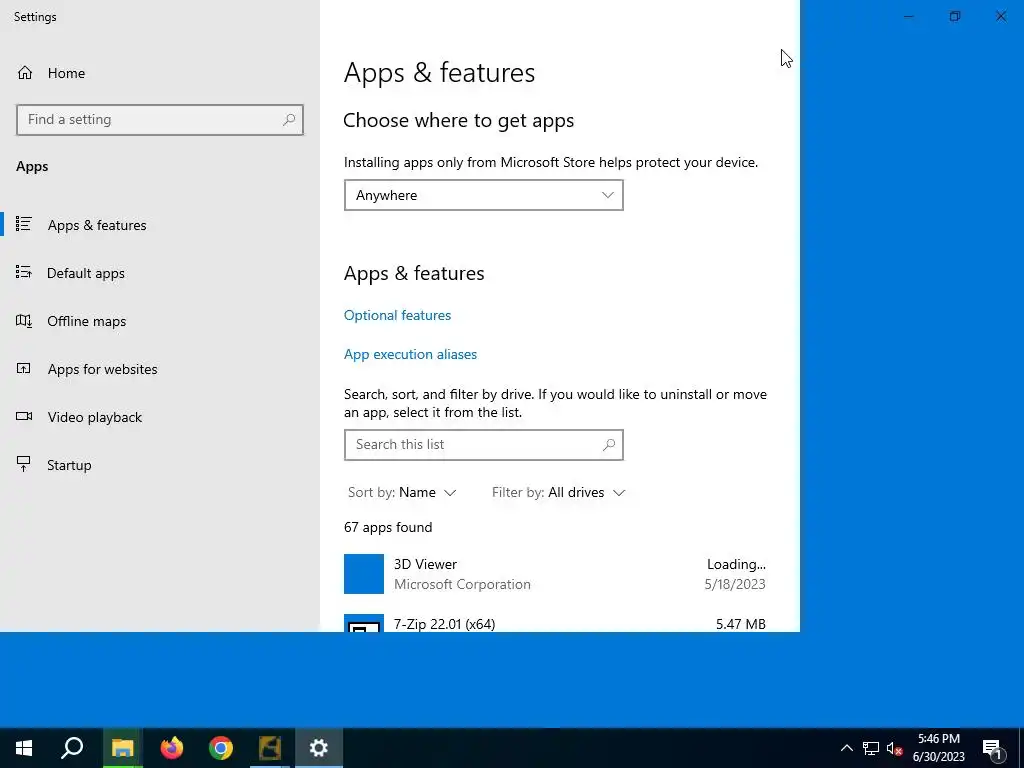
Task: Open the notification center icon
Action: tap(992, 748)
